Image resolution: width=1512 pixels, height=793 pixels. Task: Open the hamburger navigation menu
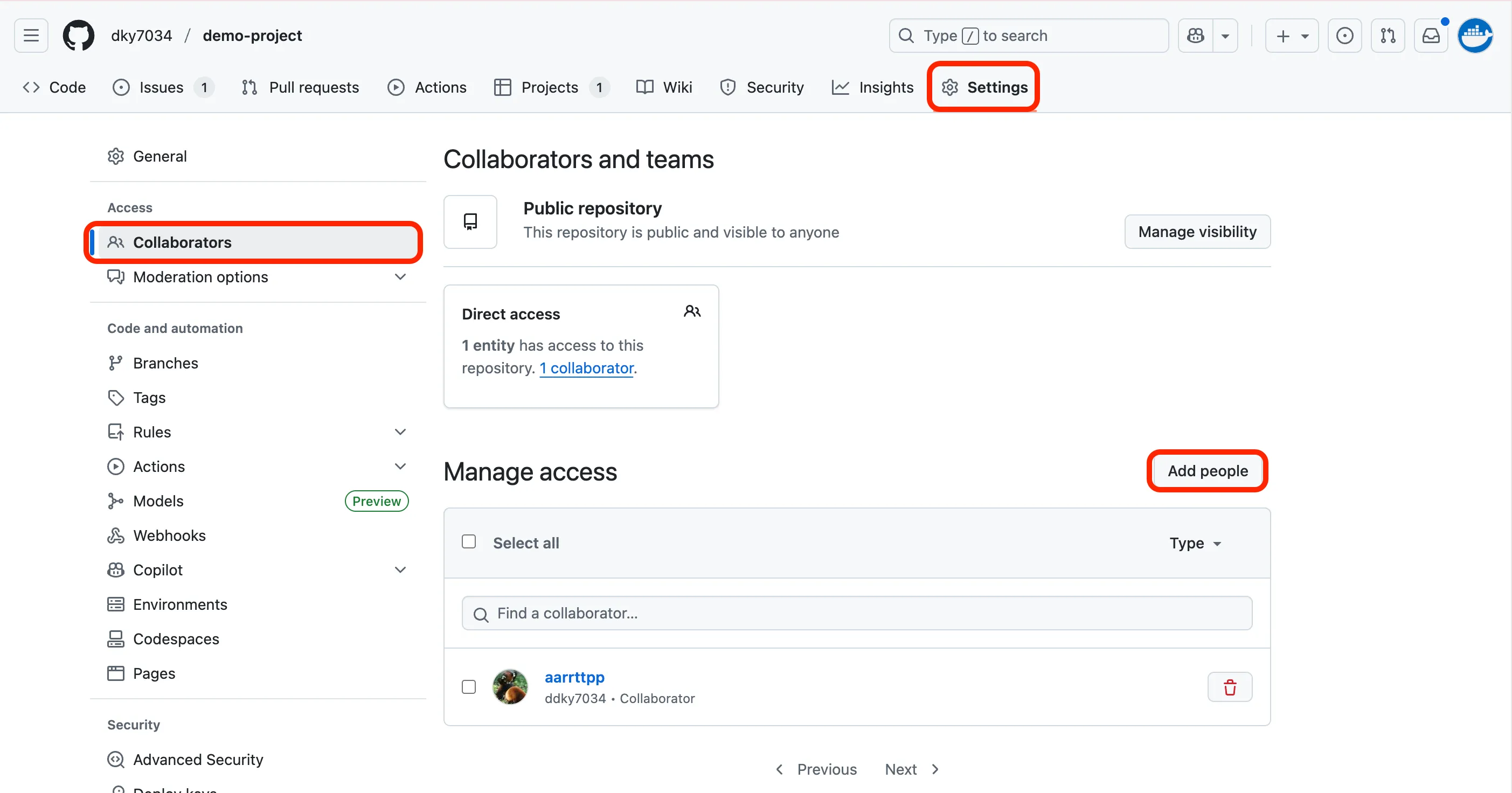pyautogui.click(x=31, y=36)
